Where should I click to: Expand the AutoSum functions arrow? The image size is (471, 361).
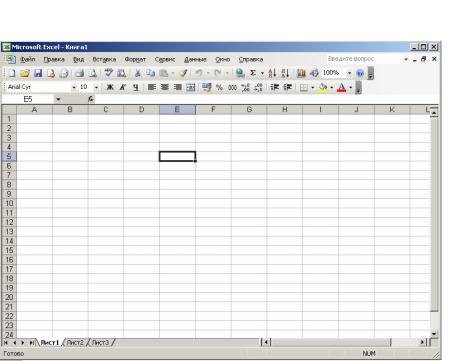pyautogui.click(x=262, y=73)
